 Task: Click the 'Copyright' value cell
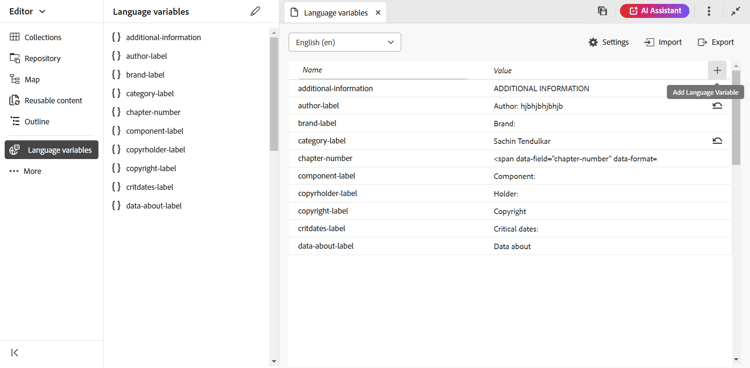[x=510, y=211]
